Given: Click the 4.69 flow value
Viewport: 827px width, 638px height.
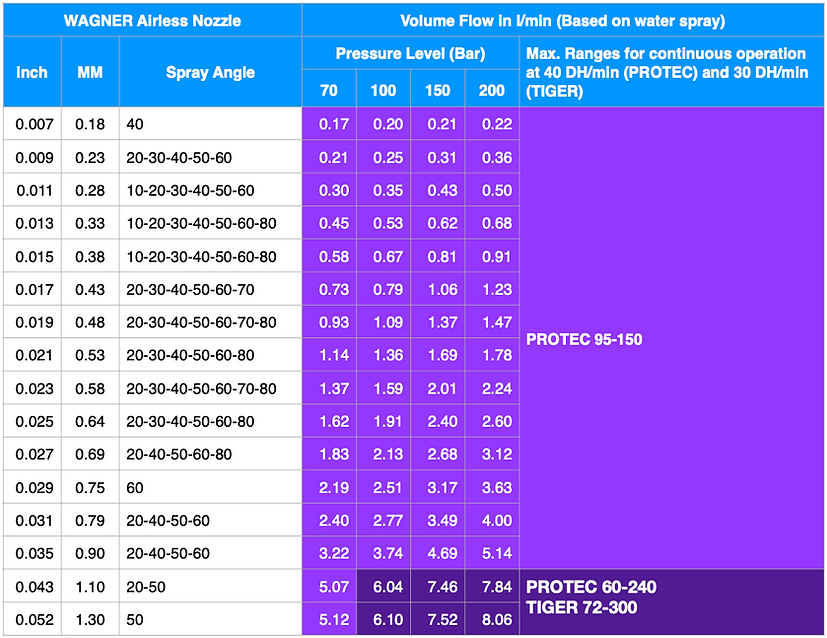Looking at the screenshot, I should [x=438, y=553].
